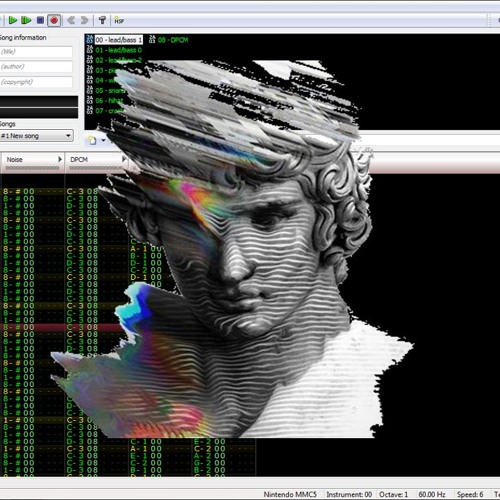Select instrument '06 - hihat'
Screen dimensions: 500x500
pos(109,101)
